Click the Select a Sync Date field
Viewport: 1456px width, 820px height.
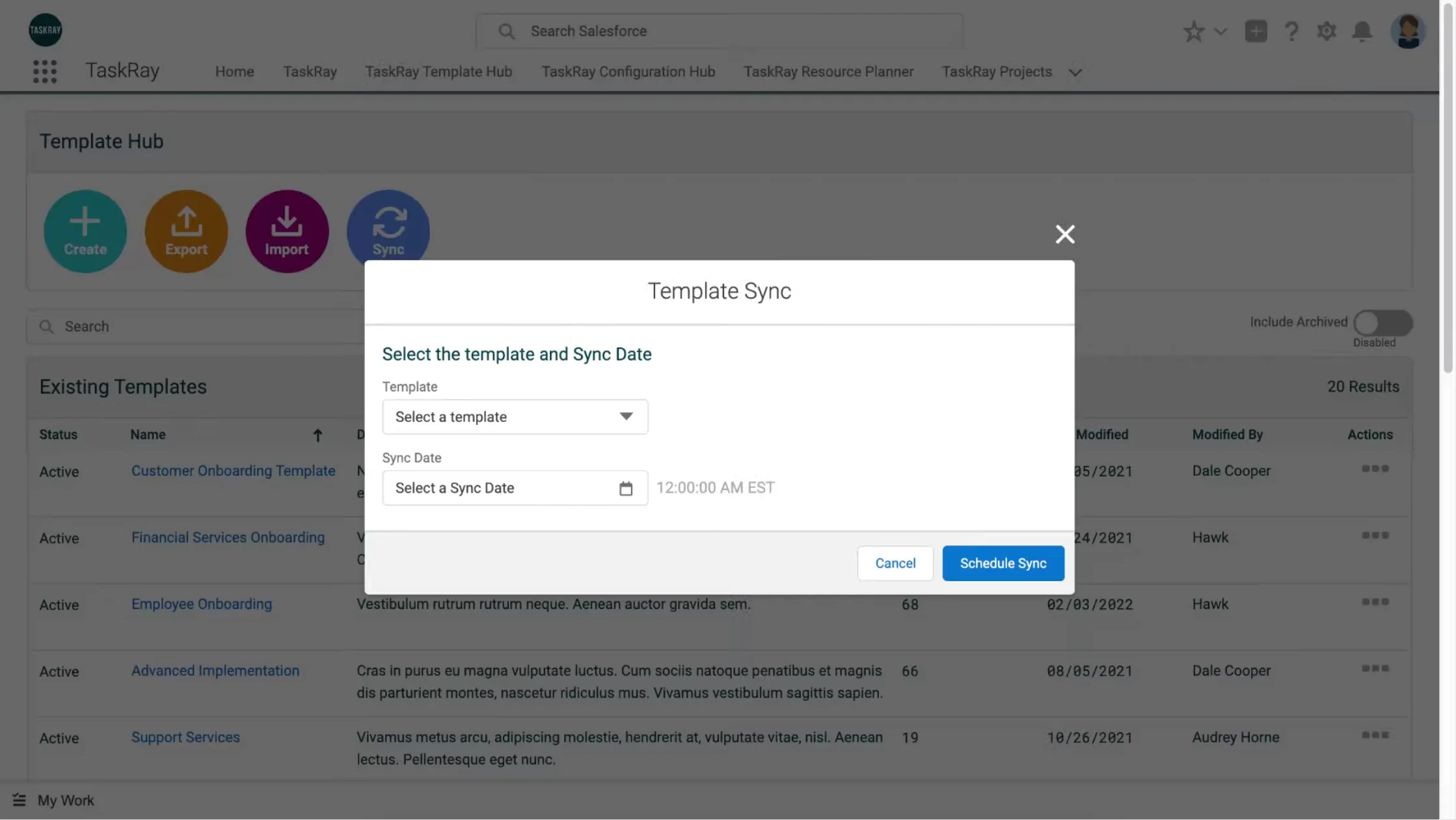coord(515,488)
